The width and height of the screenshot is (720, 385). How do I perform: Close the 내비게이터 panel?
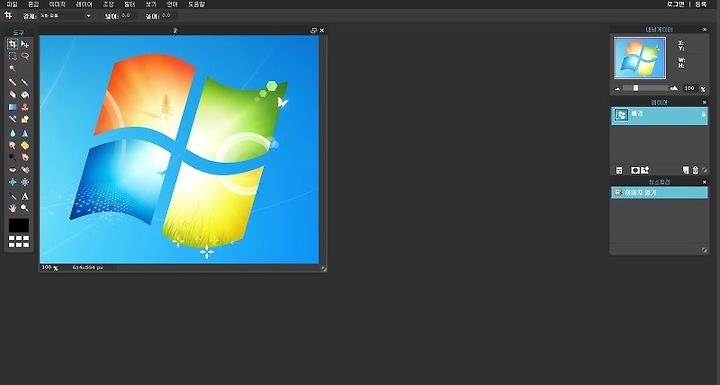[x=704, y=29]
